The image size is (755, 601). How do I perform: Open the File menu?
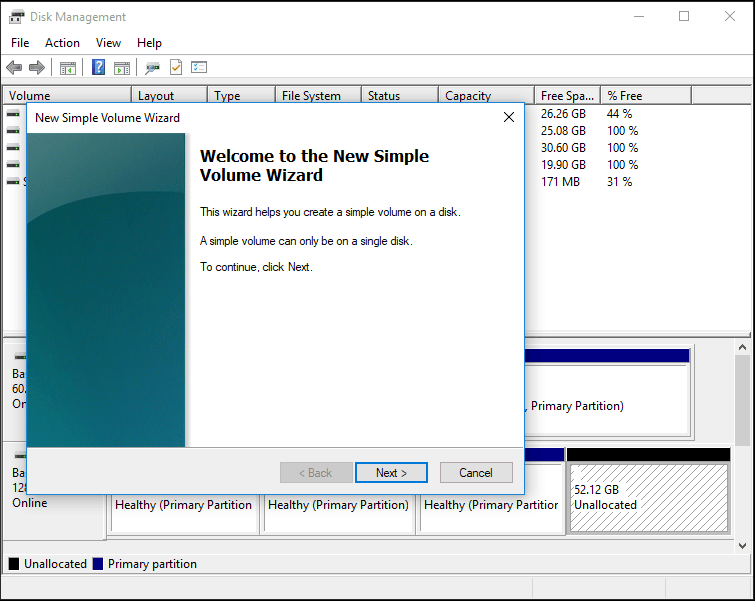pos(20,43)
